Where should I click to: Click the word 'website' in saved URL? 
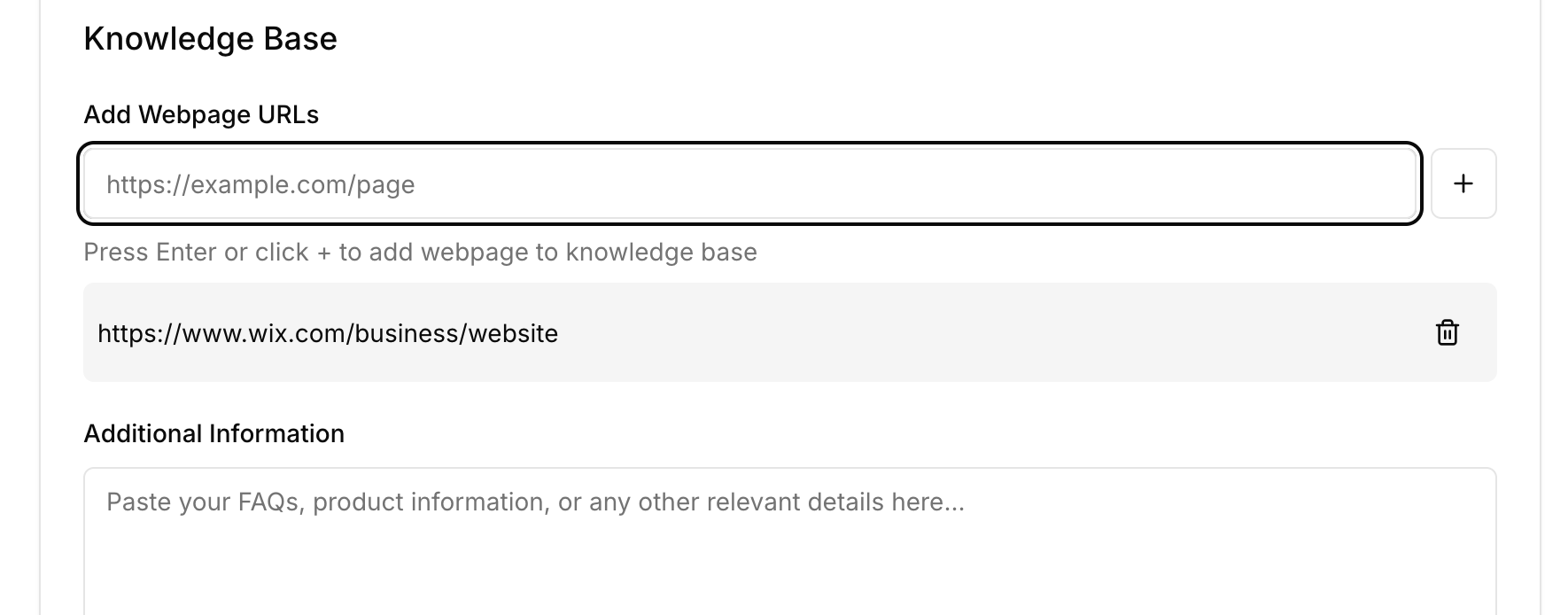(513, 333)
